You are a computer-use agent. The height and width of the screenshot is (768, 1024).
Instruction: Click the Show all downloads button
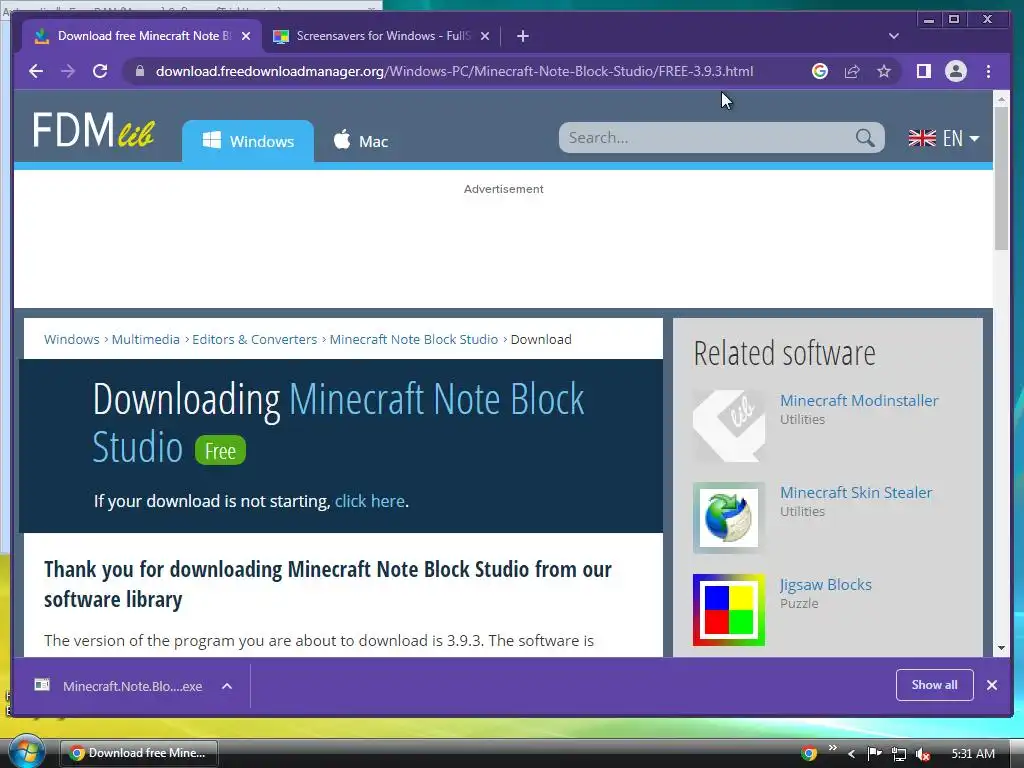point(934,684)
